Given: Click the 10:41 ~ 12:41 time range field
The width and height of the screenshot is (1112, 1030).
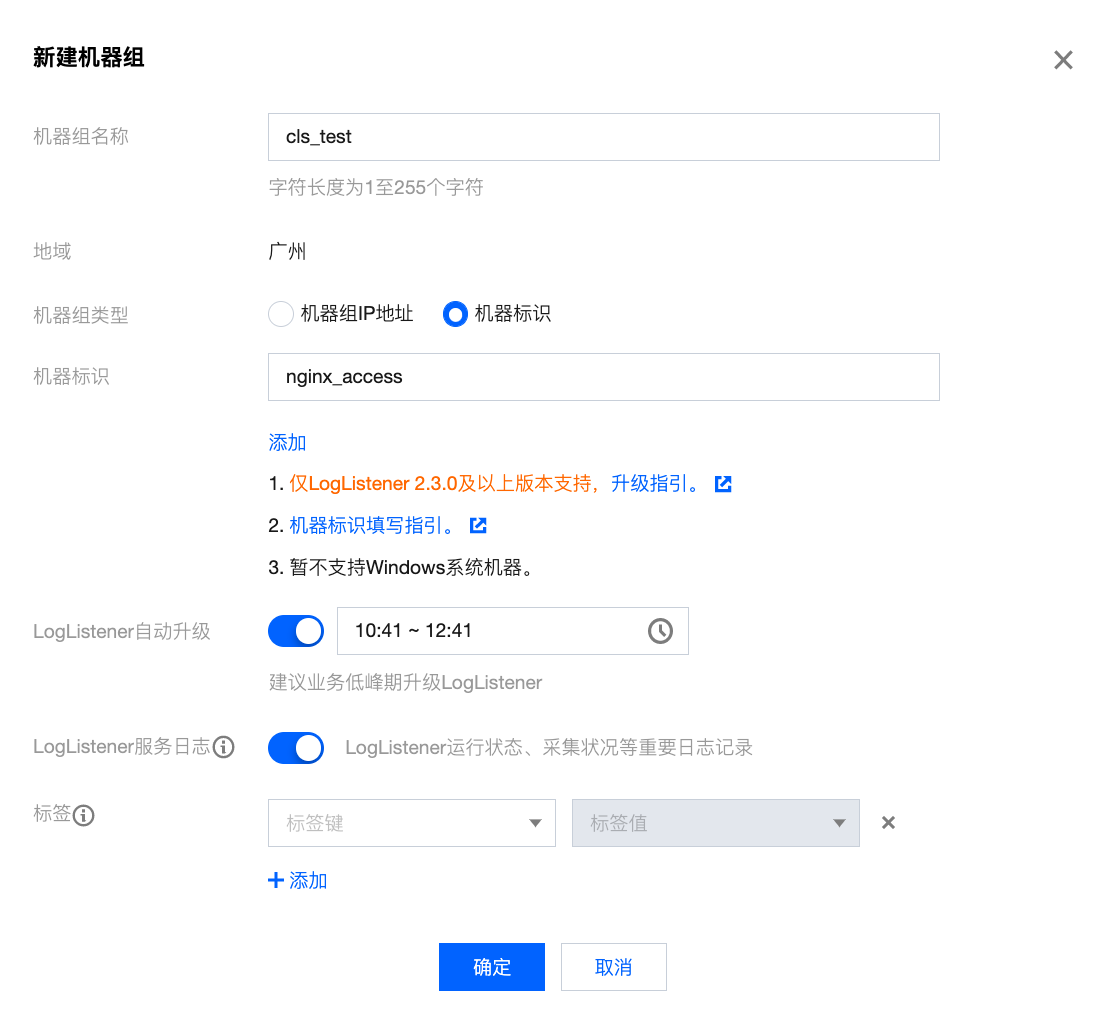Looking at the screenshot, I should pyautogui.click(x=513, y=631).
